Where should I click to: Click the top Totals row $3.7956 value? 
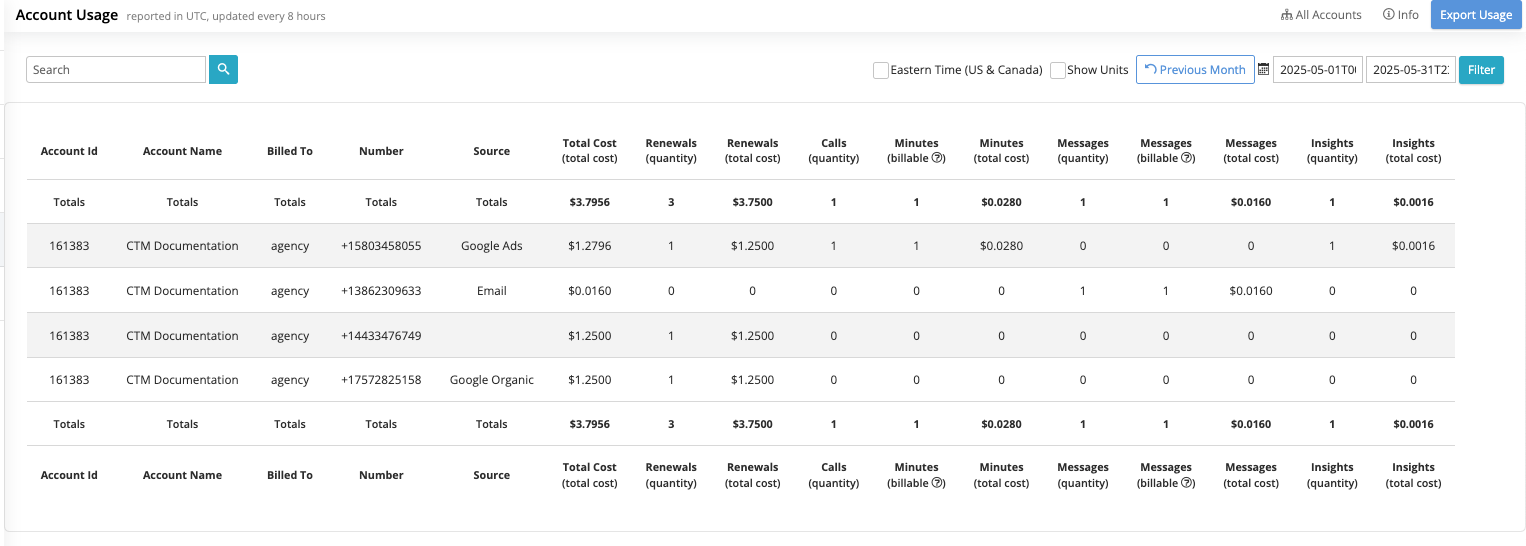pos(590,202)
